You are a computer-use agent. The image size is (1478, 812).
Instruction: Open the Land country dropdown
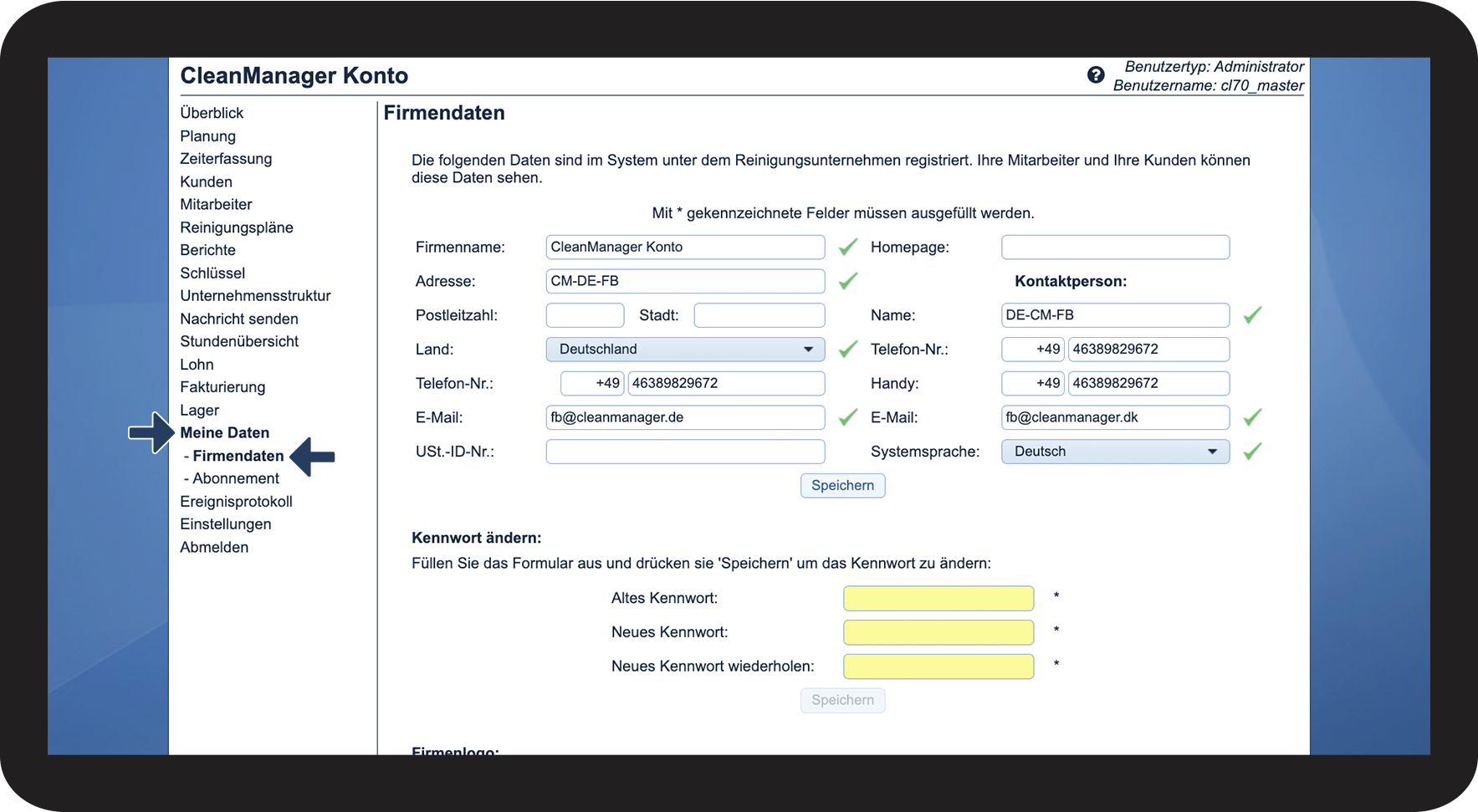pos(684,350)
